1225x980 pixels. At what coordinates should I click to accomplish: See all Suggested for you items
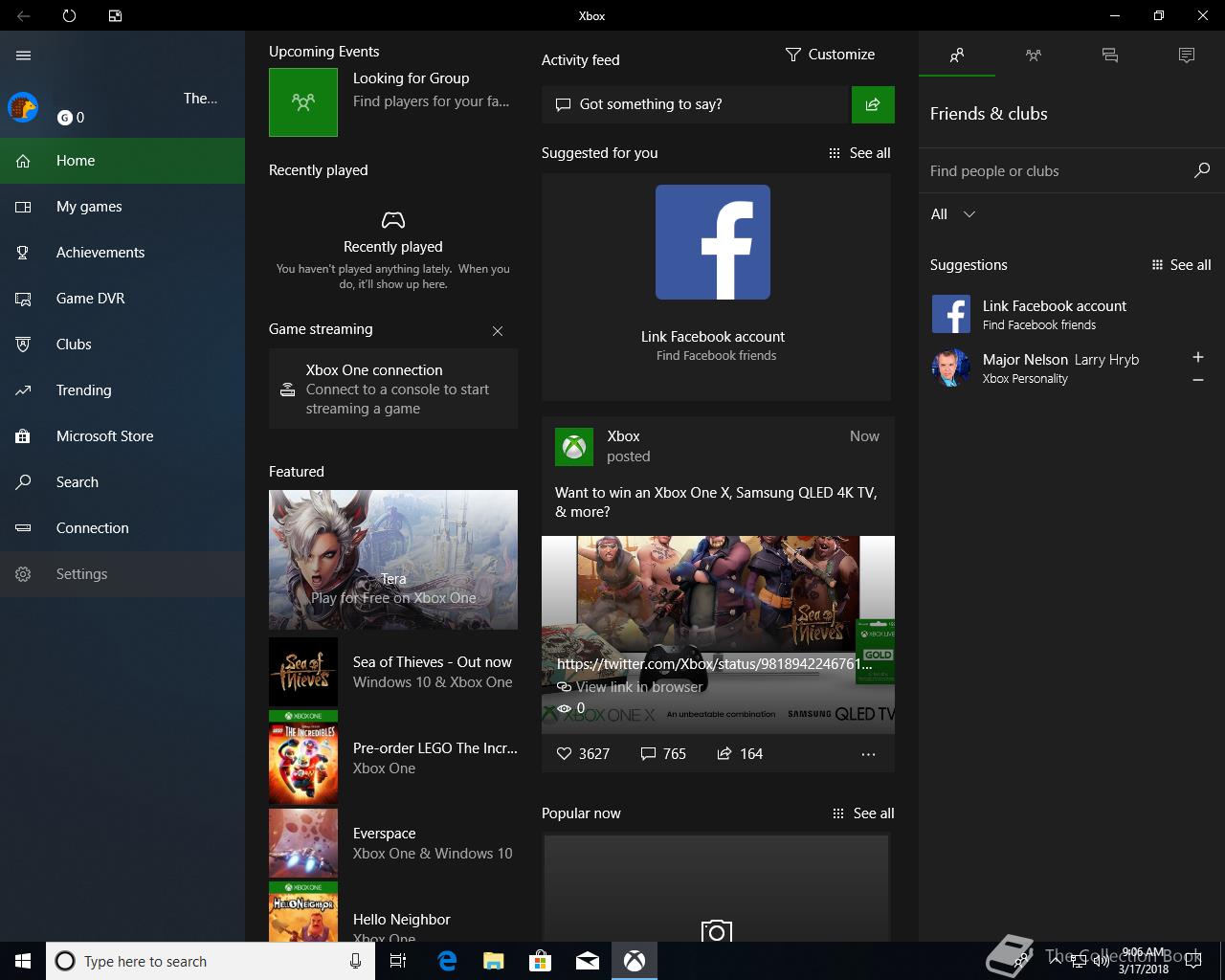click(859, 153)
